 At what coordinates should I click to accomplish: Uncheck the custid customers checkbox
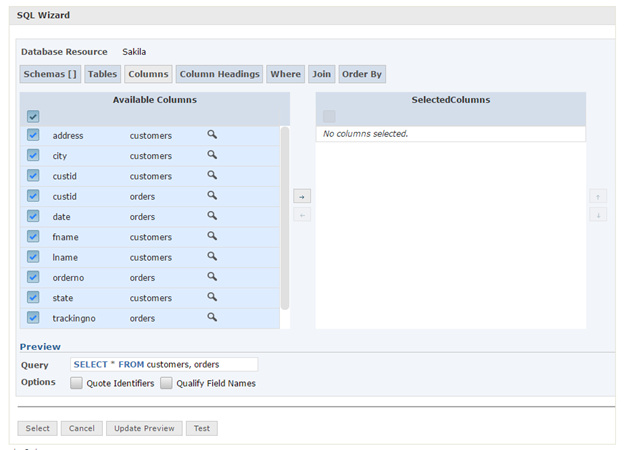33,175
